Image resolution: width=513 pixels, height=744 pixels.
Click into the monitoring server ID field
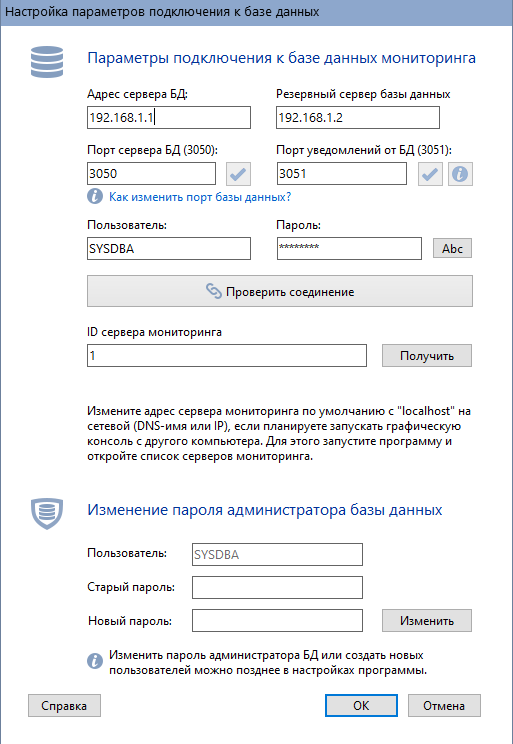point(227,355)
